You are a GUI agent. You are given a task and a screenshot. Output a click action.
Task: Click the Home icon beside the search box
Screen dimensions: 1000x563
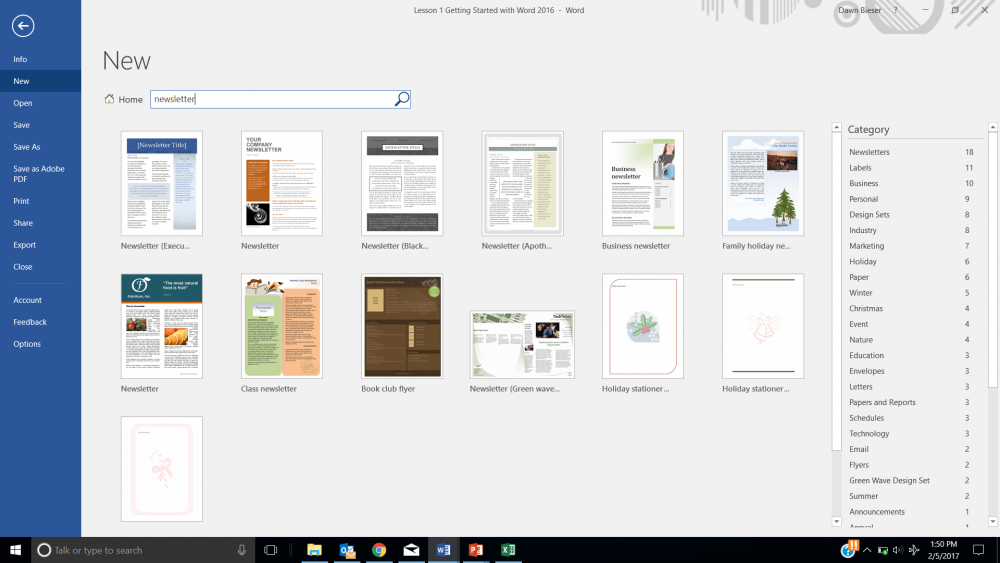(110, 99)
